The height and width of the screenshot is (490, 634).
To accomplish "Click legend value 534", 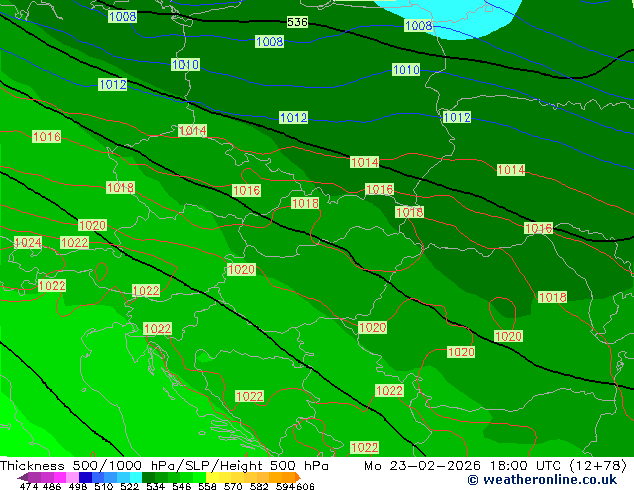I will click(x=155, y=486).
